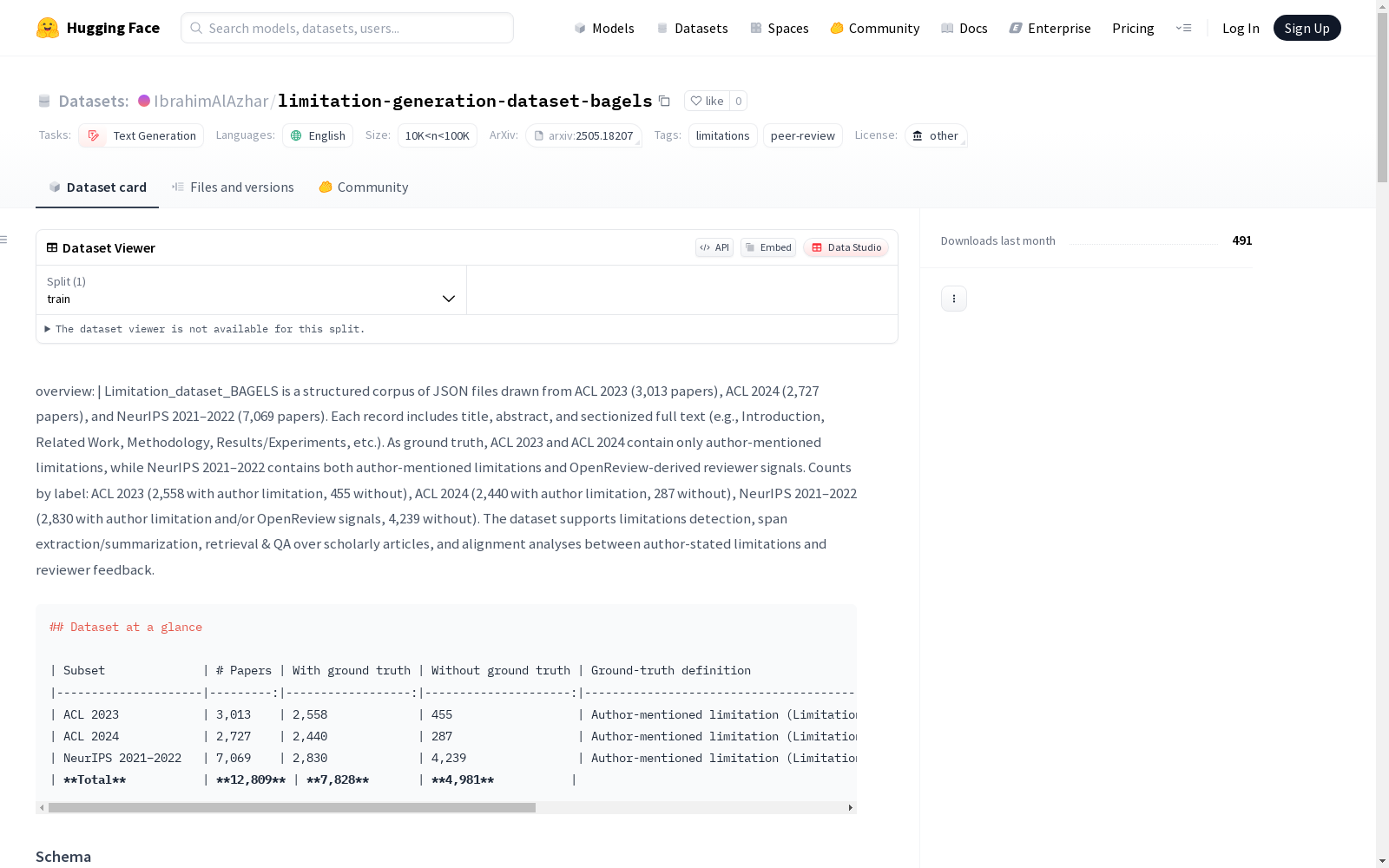Open Docs in navigation bar

[x=964, y=28]
